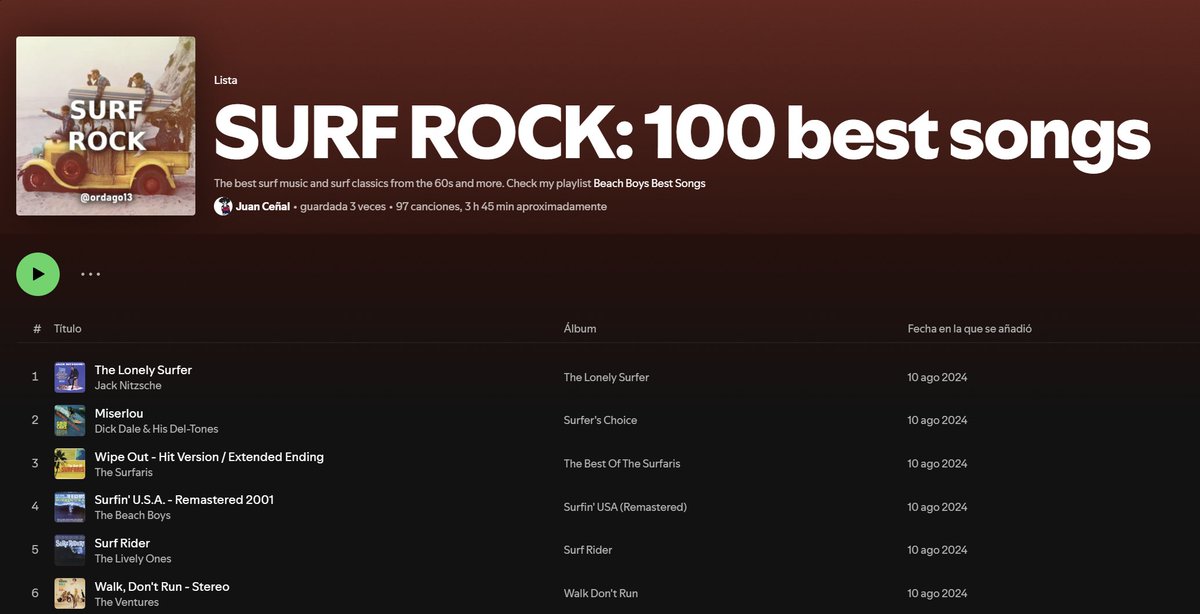The height and width of the screenshot is (614, 1200).
Task: Open the Walk Don't Run album link
Action: point(601,594)
